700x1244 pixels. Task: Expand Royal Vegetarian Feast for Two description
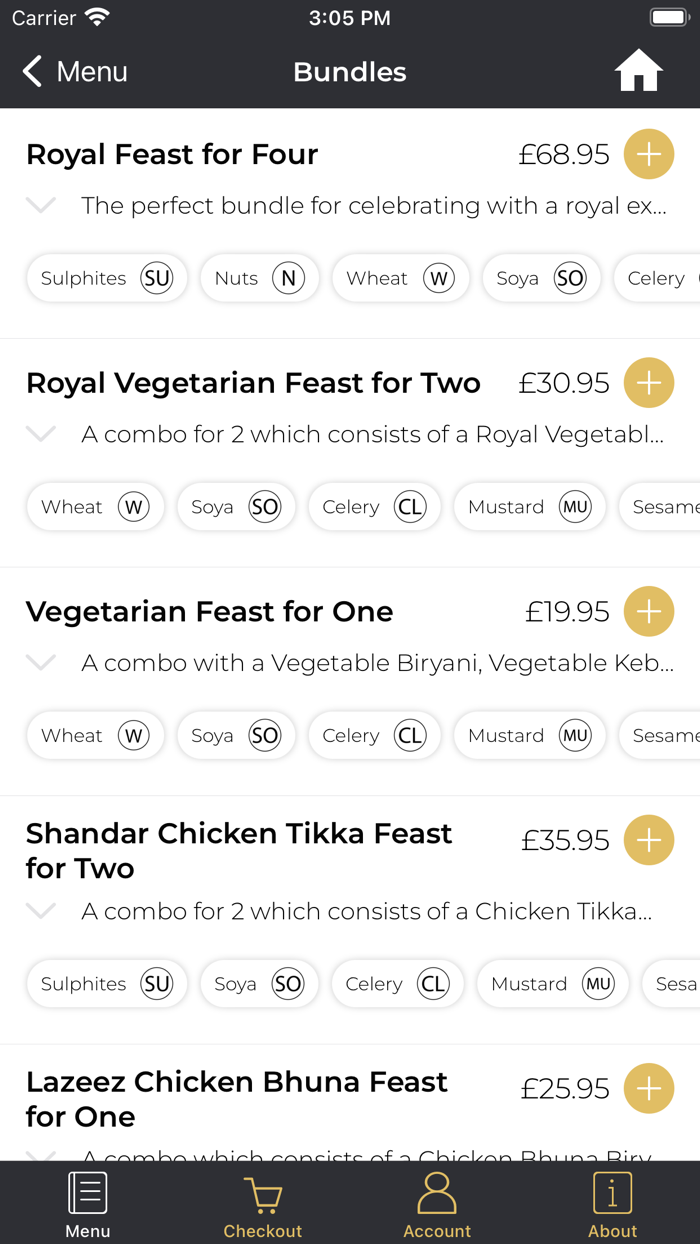[x=41, y=434]
